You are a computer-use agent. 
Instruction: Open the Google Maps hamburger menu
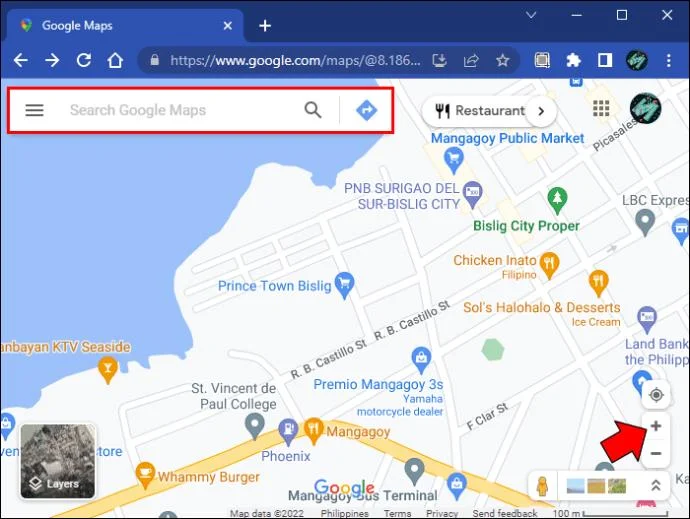(x=34, y=110)
